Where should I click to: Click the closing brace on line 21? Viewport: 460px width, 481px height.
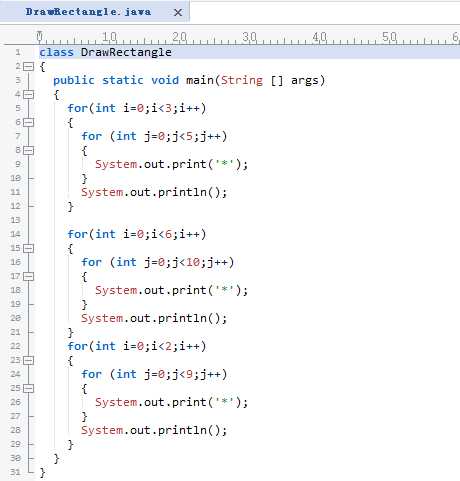[71, 333]
